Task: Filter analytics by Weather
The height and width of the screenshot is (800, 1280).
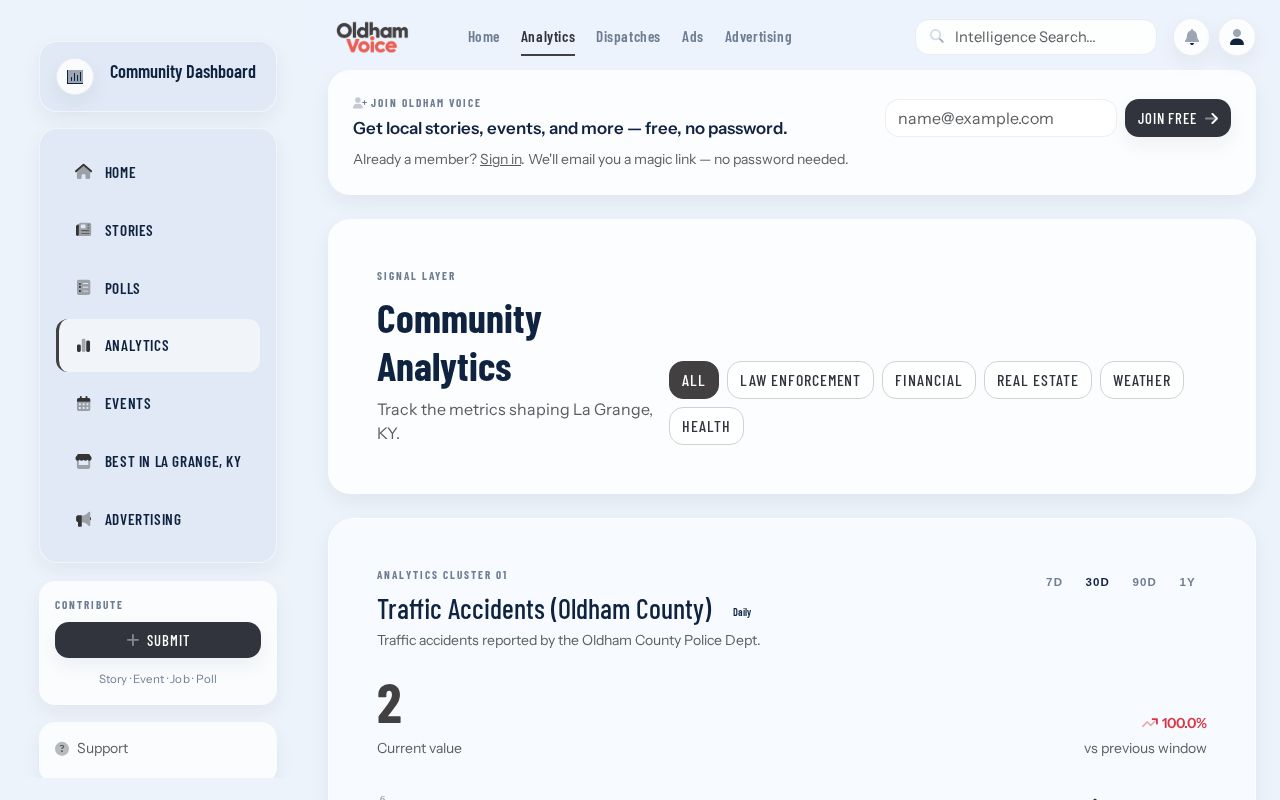Action: point(1142,380)
